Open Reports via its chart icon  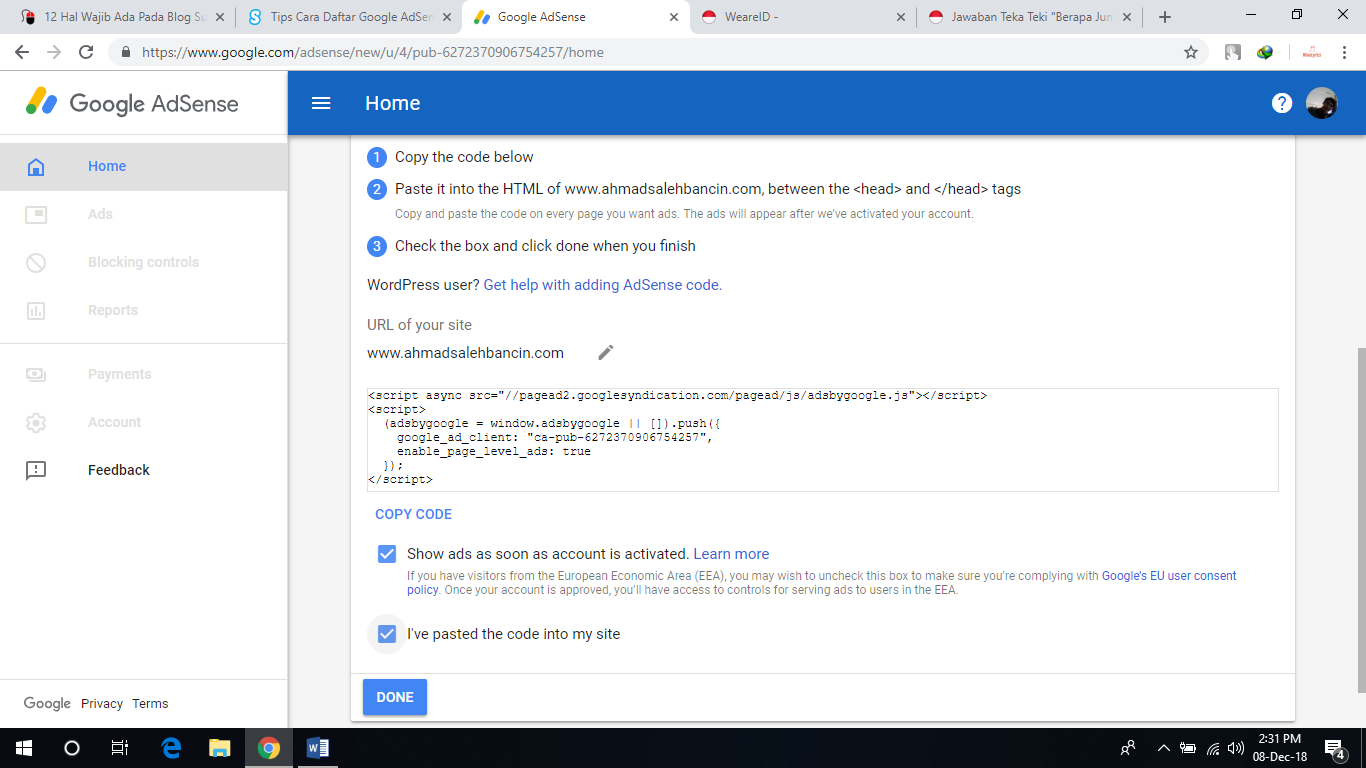click(36, 309)
